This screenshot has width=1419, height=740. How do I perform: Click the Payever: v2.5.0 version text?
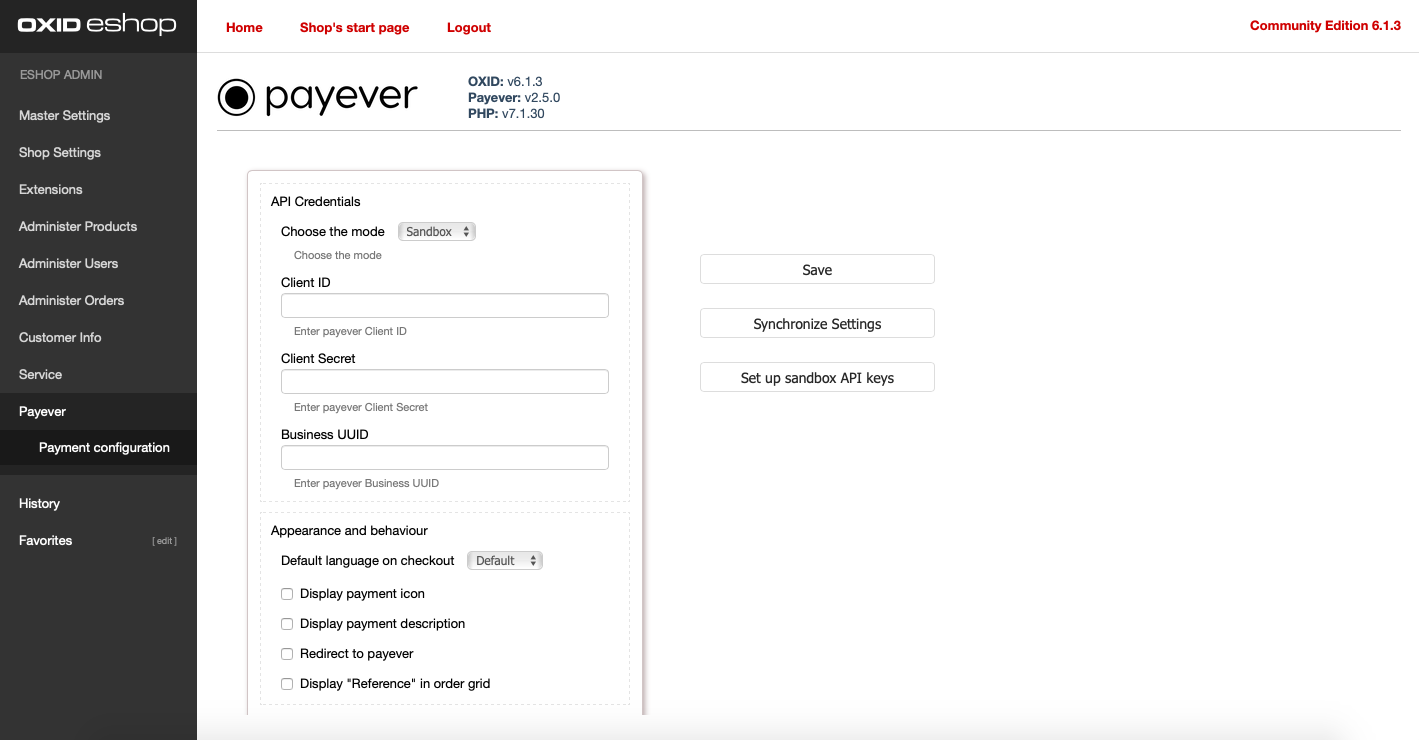coord(514,98)
